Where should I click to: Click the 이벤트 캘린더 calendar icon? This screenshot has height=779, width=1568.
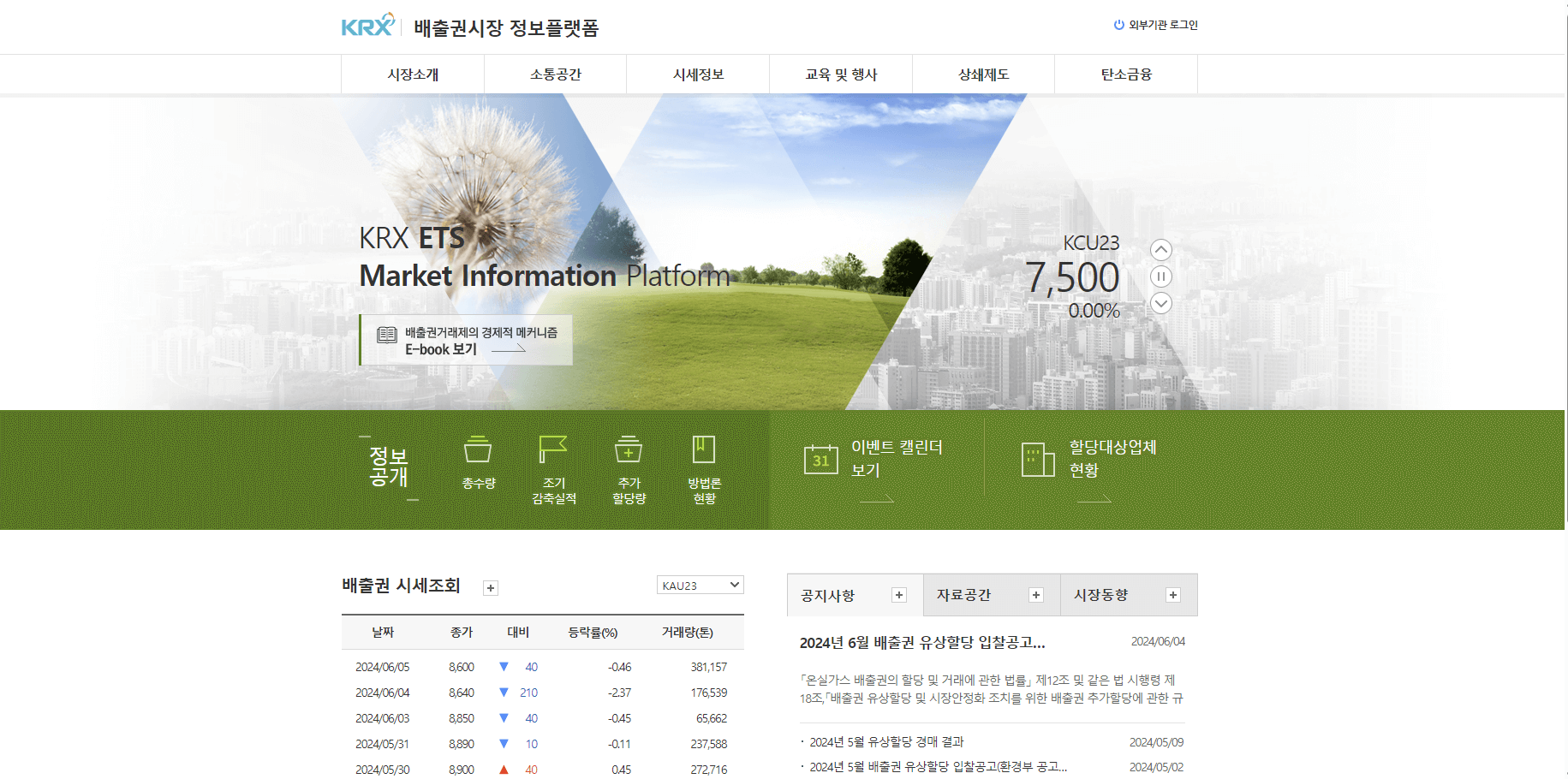click(820, 460)
